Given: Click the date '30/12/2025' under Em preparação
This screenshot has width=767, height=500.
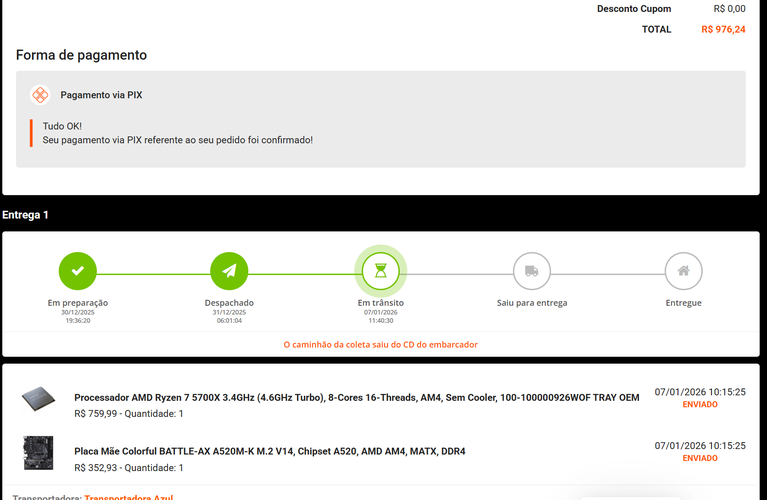Looking at the screenshot, I should pyautogui.click(x=78, y=312).
